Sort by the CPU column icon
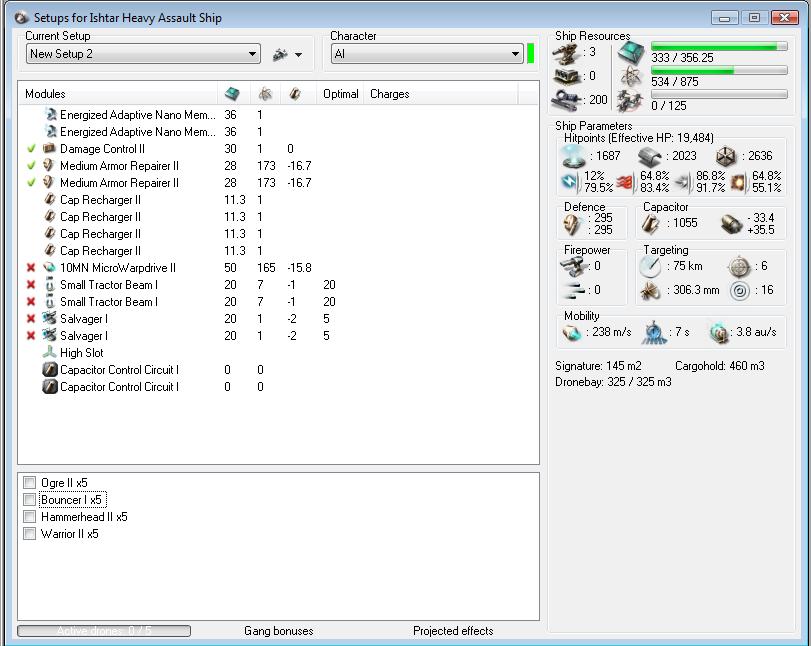The height and width of the screenshot is (646, 811). coord(232,94)
